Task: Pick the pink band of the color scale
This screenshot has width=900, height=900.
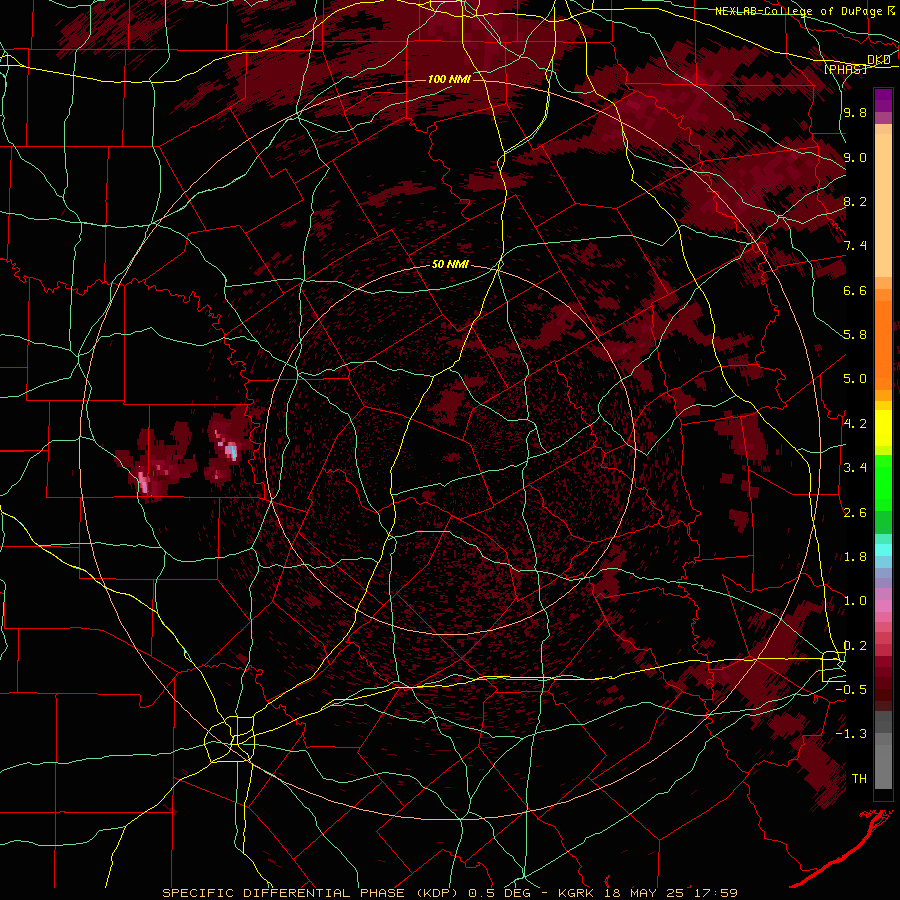Action: coord(883,605)
